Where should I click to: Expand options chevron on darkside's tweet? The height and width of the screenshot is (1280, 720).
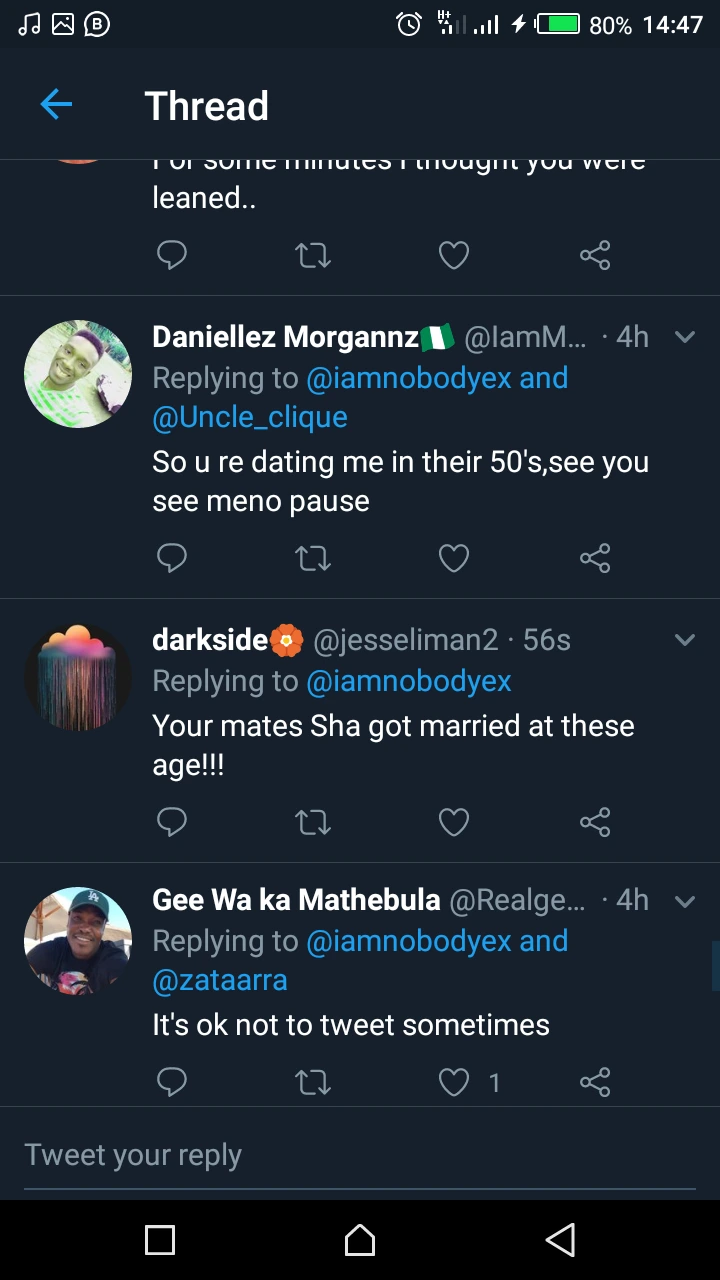coord(685,640)
